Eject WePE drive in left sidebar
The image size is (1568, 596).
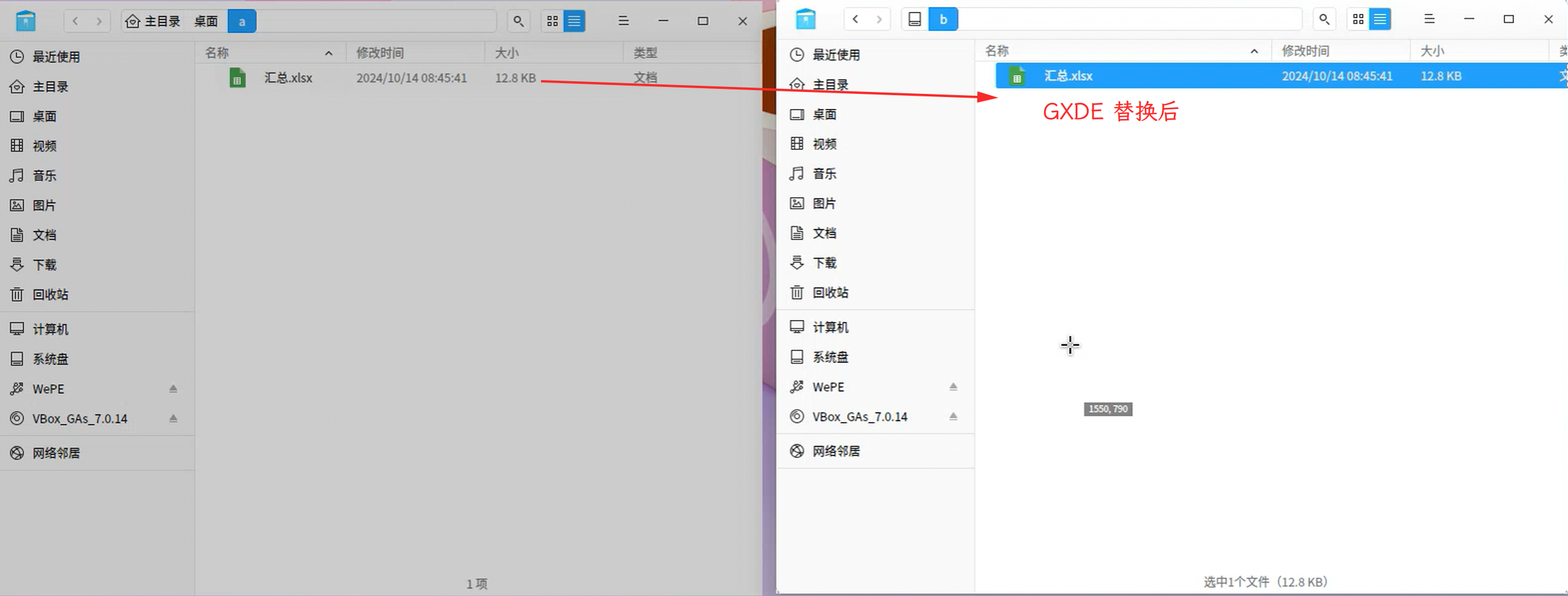pyautogui.click(x=173, y=389)
